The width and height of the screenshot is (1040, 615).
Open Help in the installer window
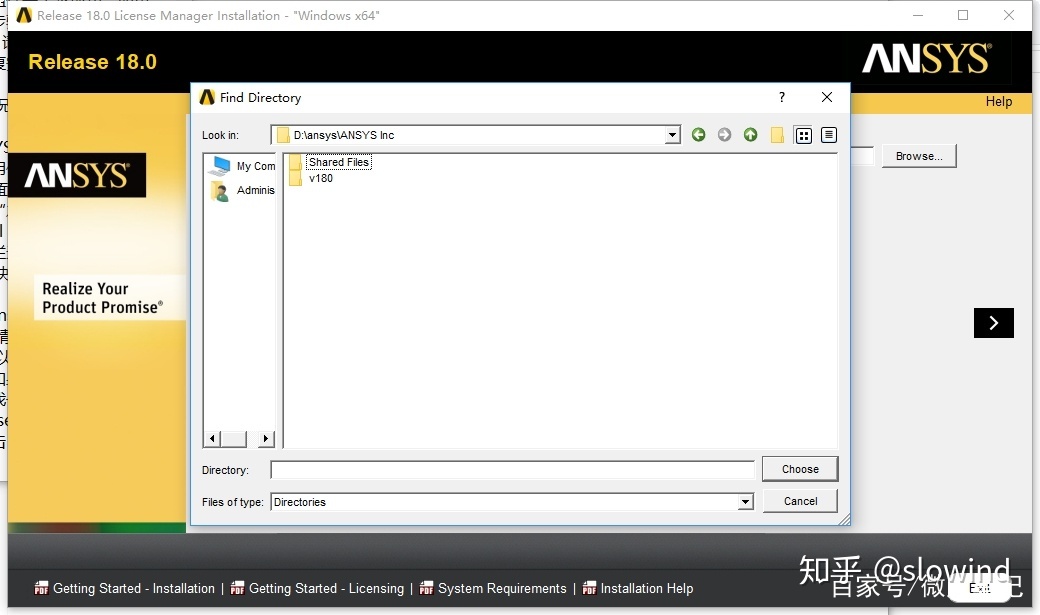click(998, 102)
